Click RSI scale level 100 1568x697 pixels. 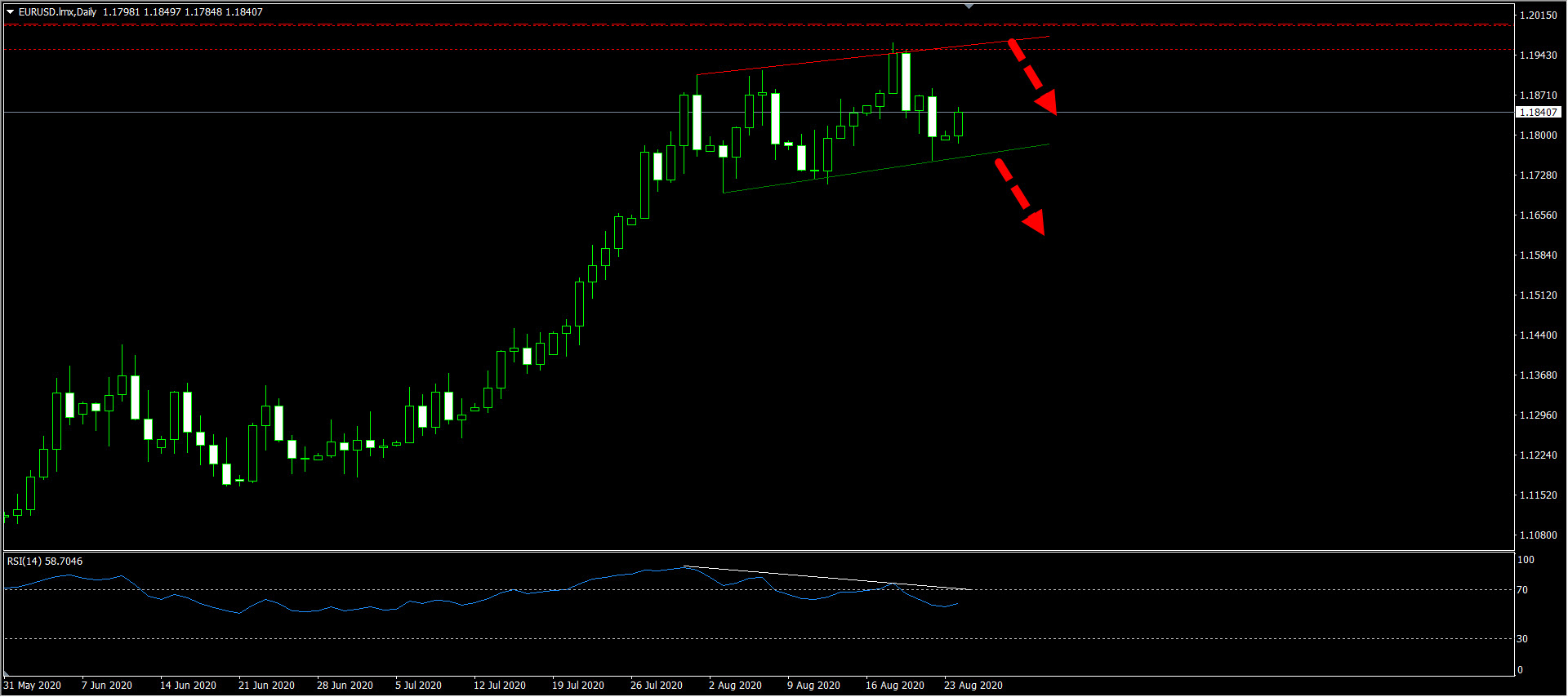coord(1526,560)
